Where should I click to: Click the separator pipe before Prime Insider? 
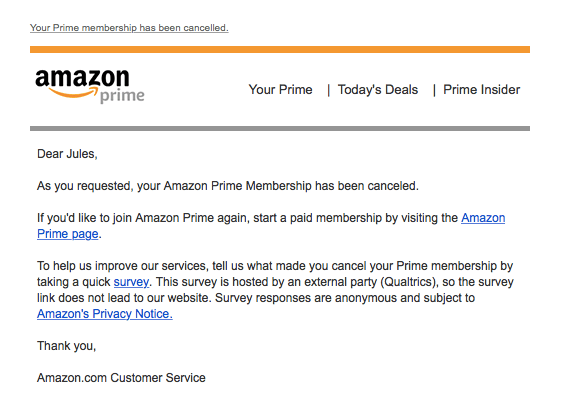pyautogui.click(x=434, y=90)
